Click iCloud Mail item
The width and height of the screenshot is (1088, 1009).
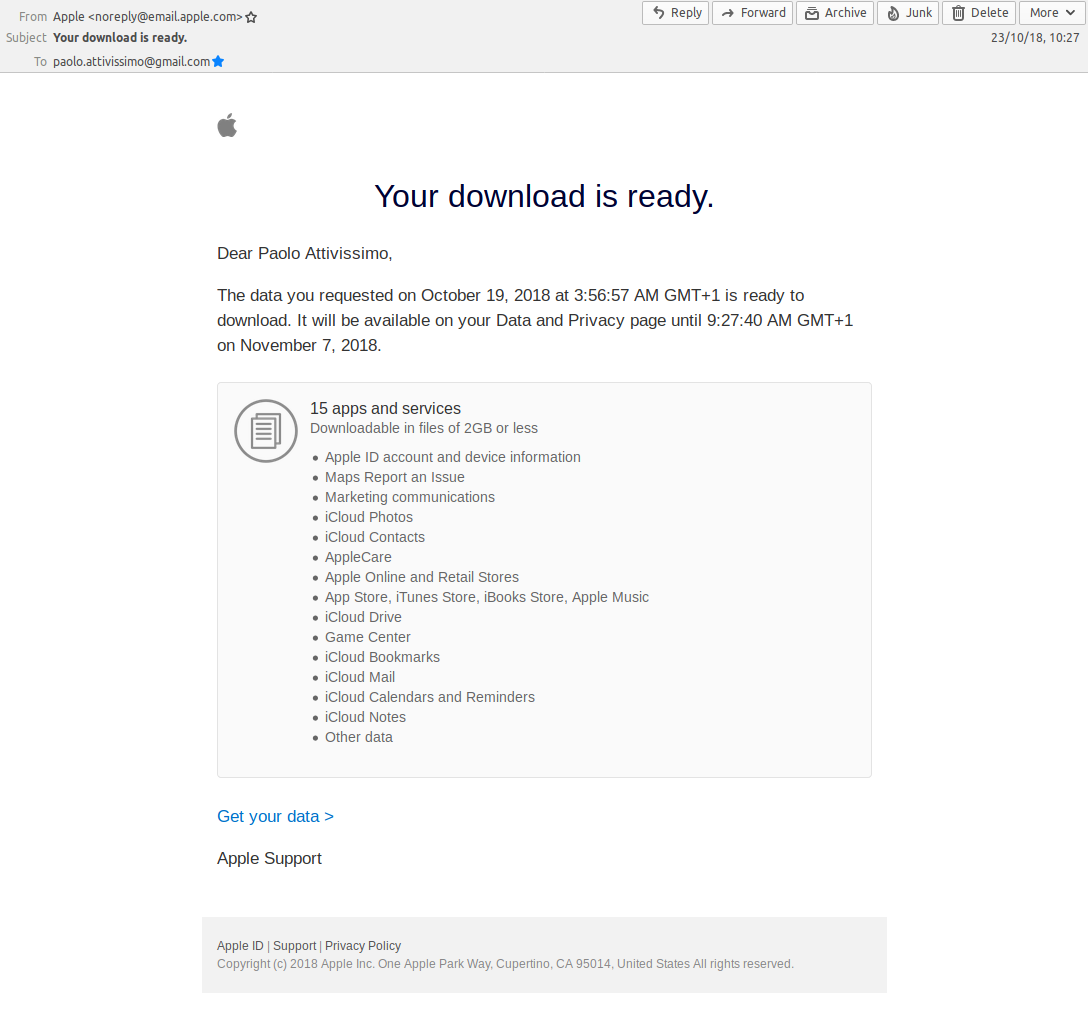pos(359,677)
